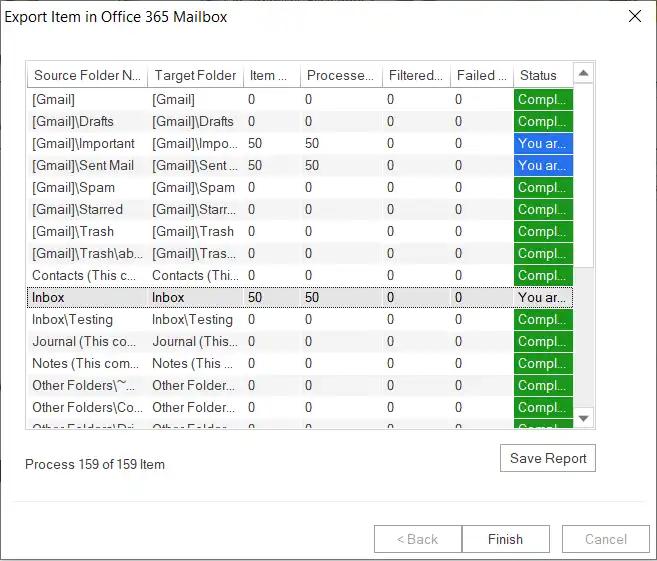Screen dimensions: 657x561
Task: Click target folder cell [Gmail]\Impo...
Action: click(195, 144)
